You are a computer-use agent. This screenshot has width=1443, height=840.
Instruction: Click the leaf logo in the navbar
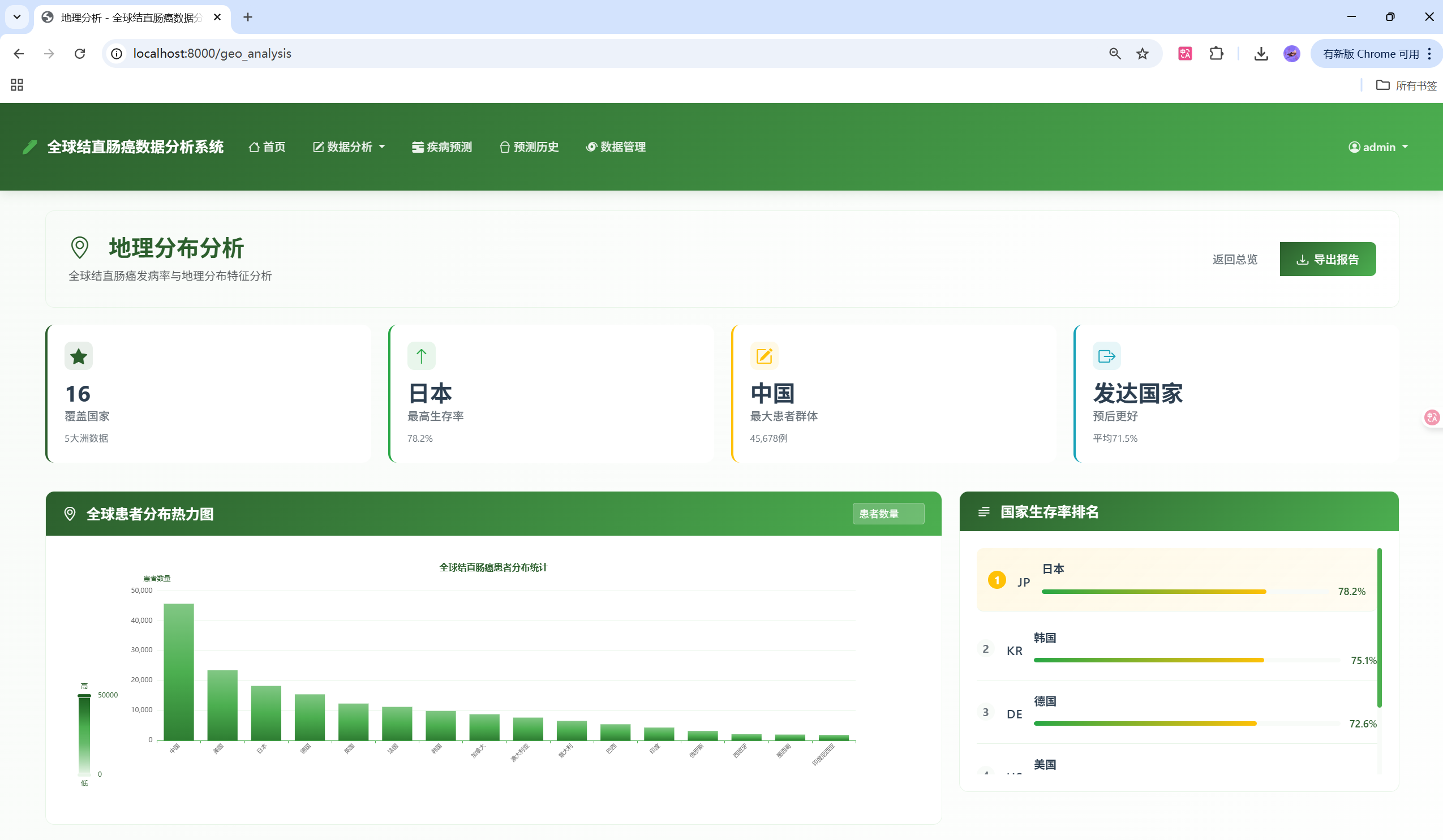click(x=30, y=147)
